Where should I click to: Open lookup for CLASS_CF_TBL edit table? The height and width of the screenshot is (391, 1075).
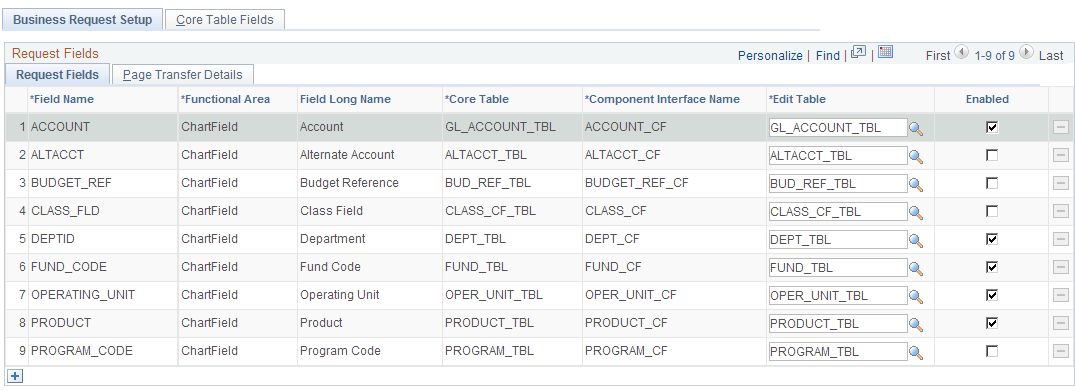coord(916,213)
